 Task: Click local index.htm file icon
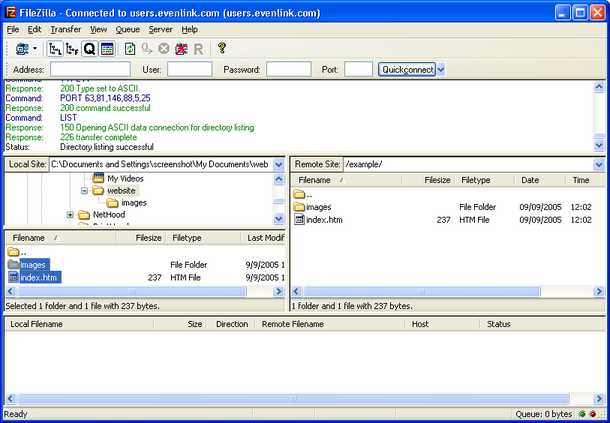(13, 277)
